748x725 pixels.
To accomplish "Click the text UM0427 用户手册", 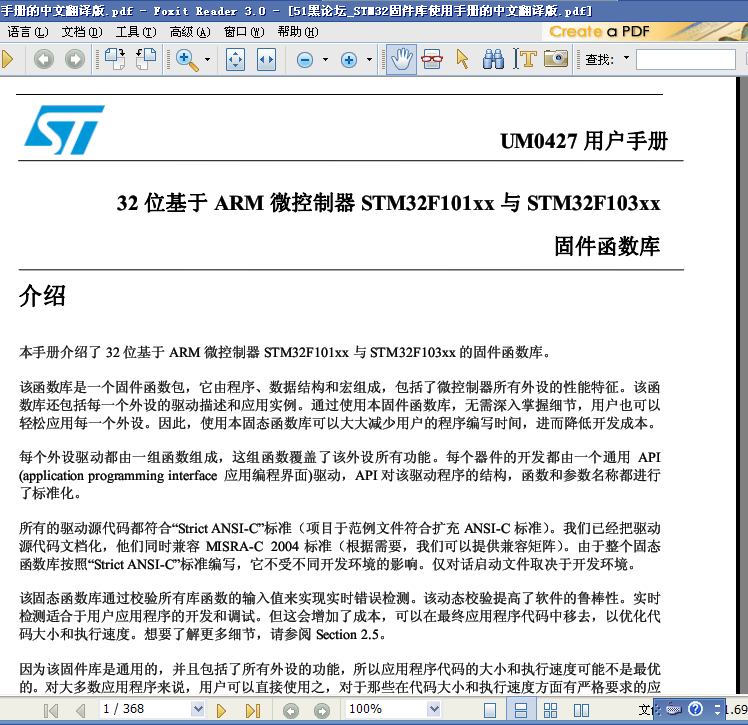I will point(584,141).
